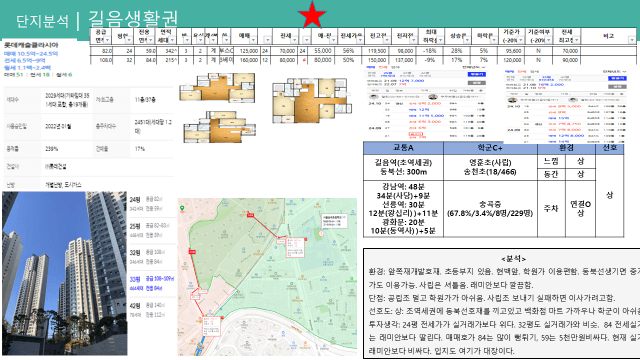Open the 매매 column filter dropdown
This screenshot has height=360, width=640.
(x=253, y=40)
